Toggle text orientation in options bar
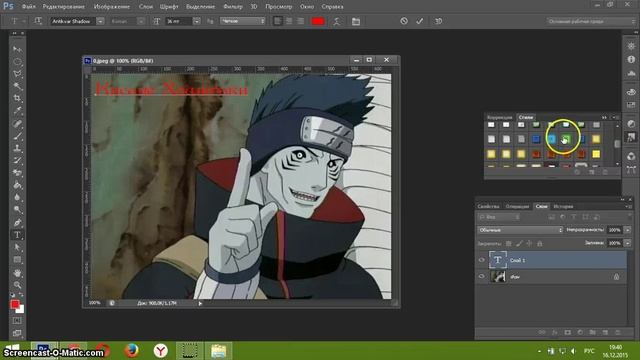Screen dimensions: 640x360 click(x=38, y=21)
